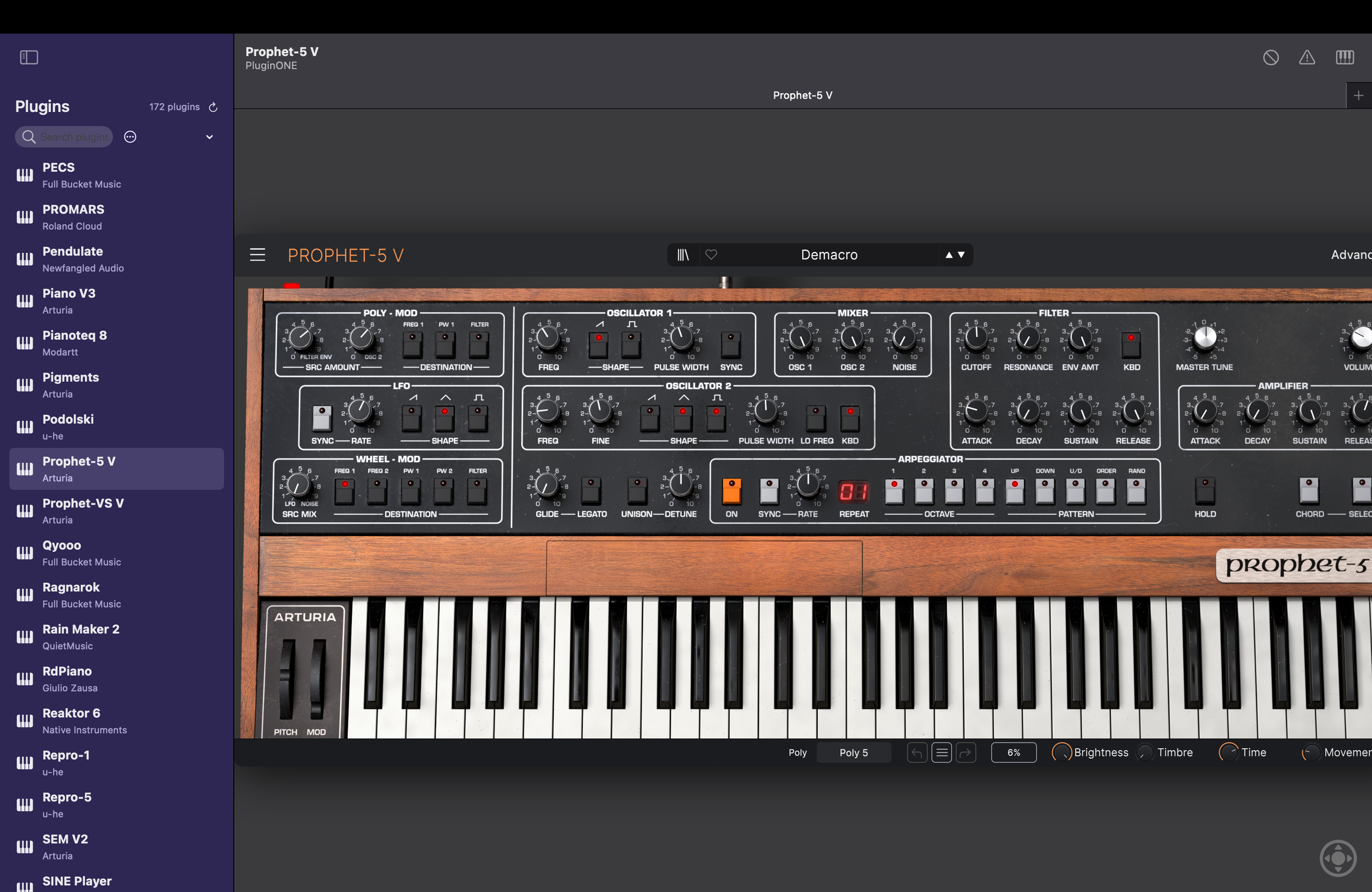Open the preset browser library icon
The image size is (1372, 892).
click(683, 255)
